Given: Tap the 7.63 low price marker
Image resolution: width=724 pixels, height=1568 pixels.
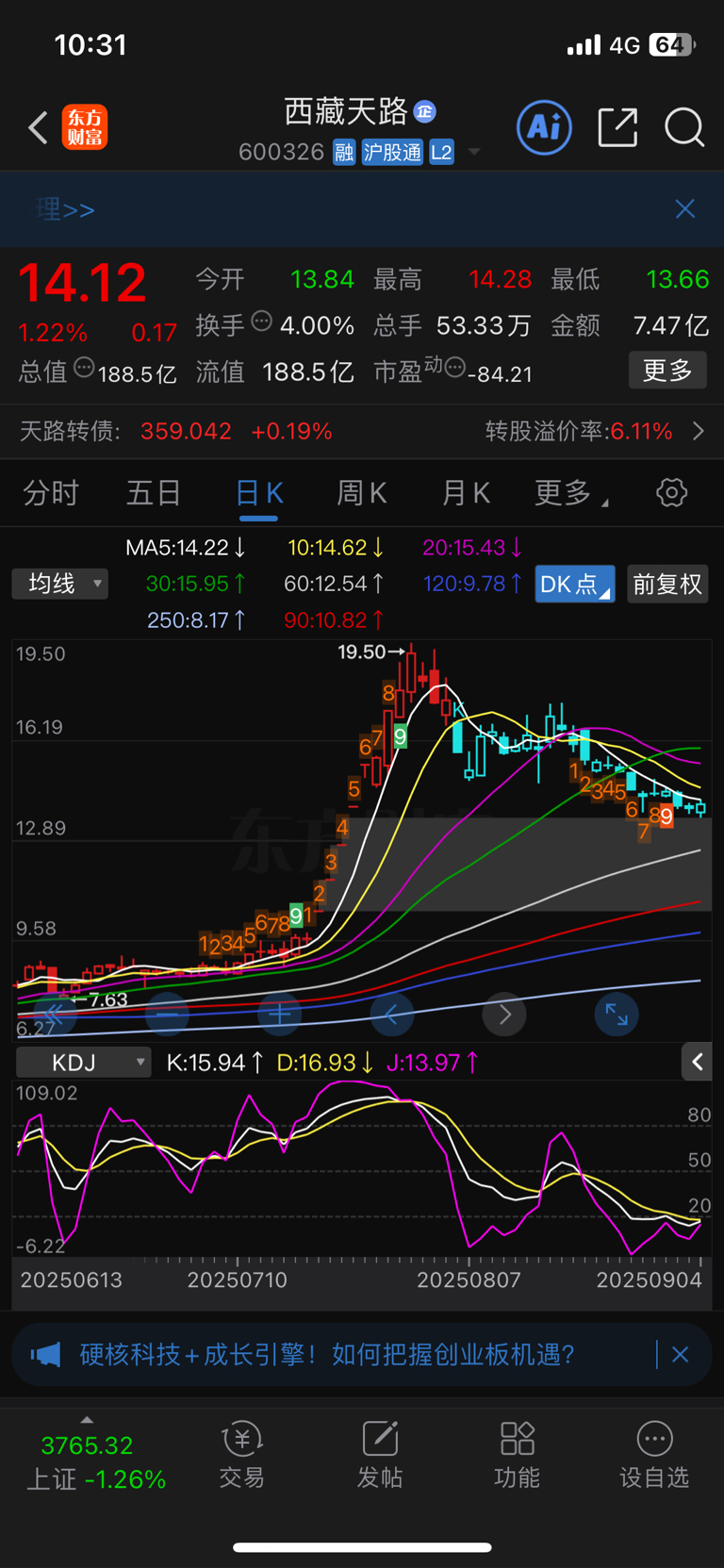Looking at the screenshot, I should [x=100, y=999].
